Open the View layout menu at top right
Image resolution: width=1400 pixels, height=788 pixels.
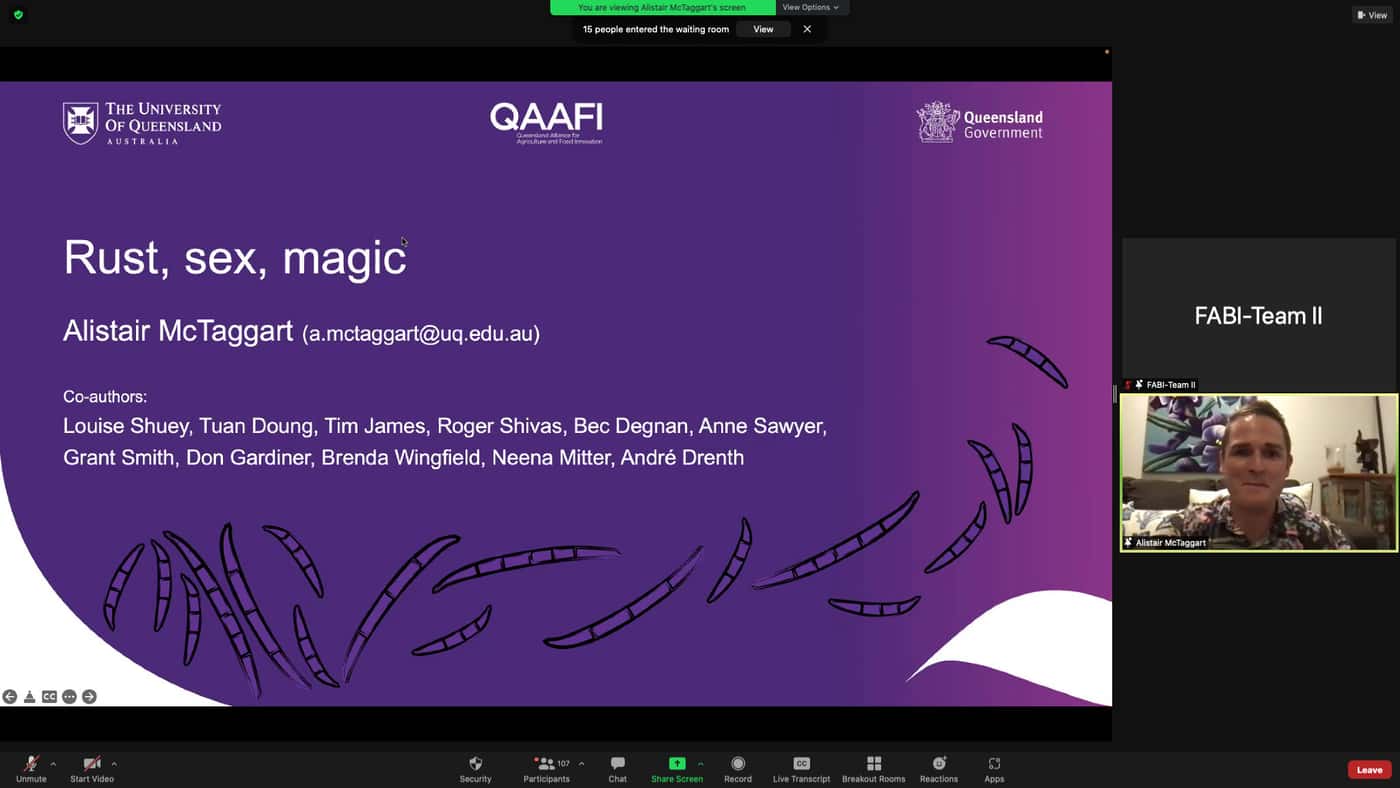coord(1372,15)
